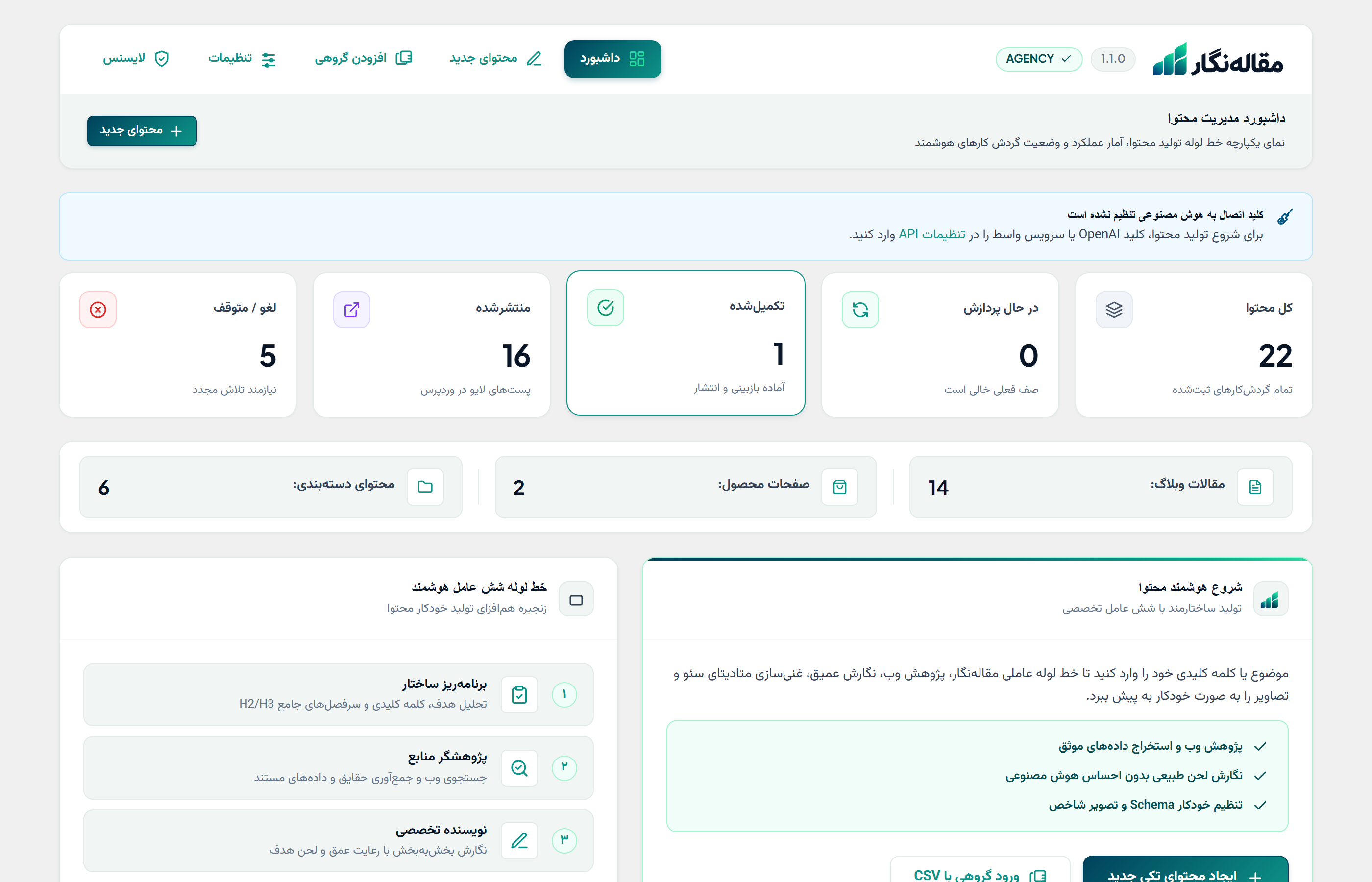Select the کل محتوا stat card

1194,345
